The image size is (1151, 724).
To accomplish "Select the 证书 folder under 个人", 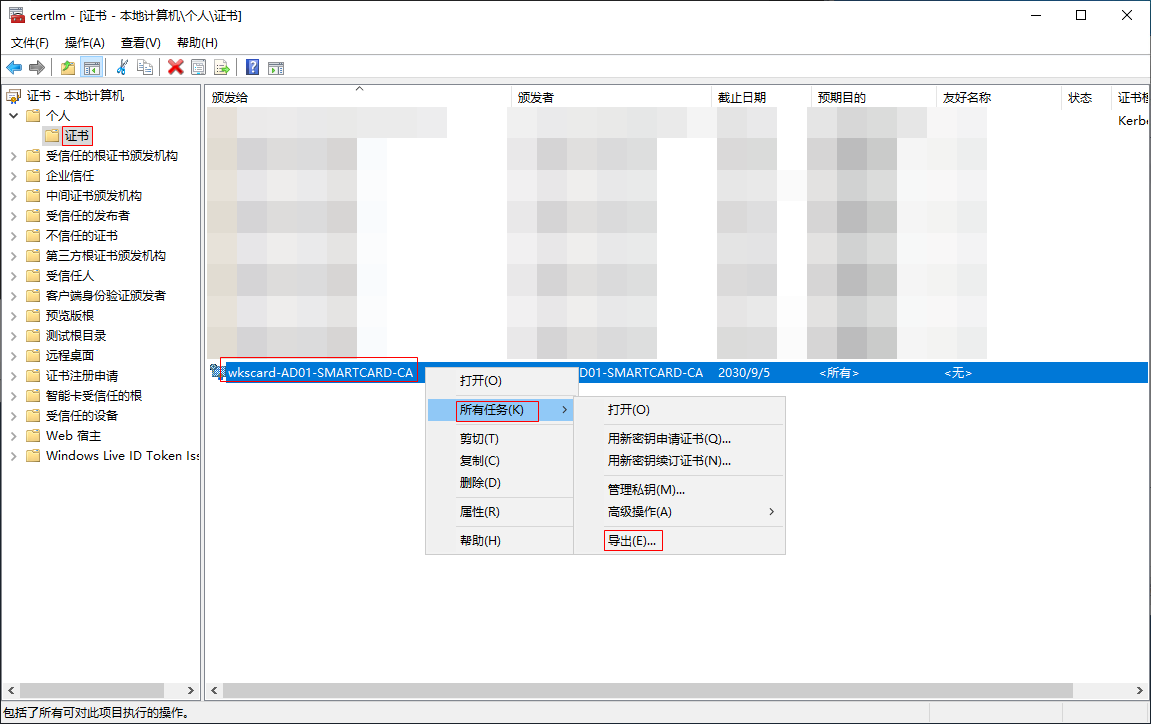I will coord(76,135).
